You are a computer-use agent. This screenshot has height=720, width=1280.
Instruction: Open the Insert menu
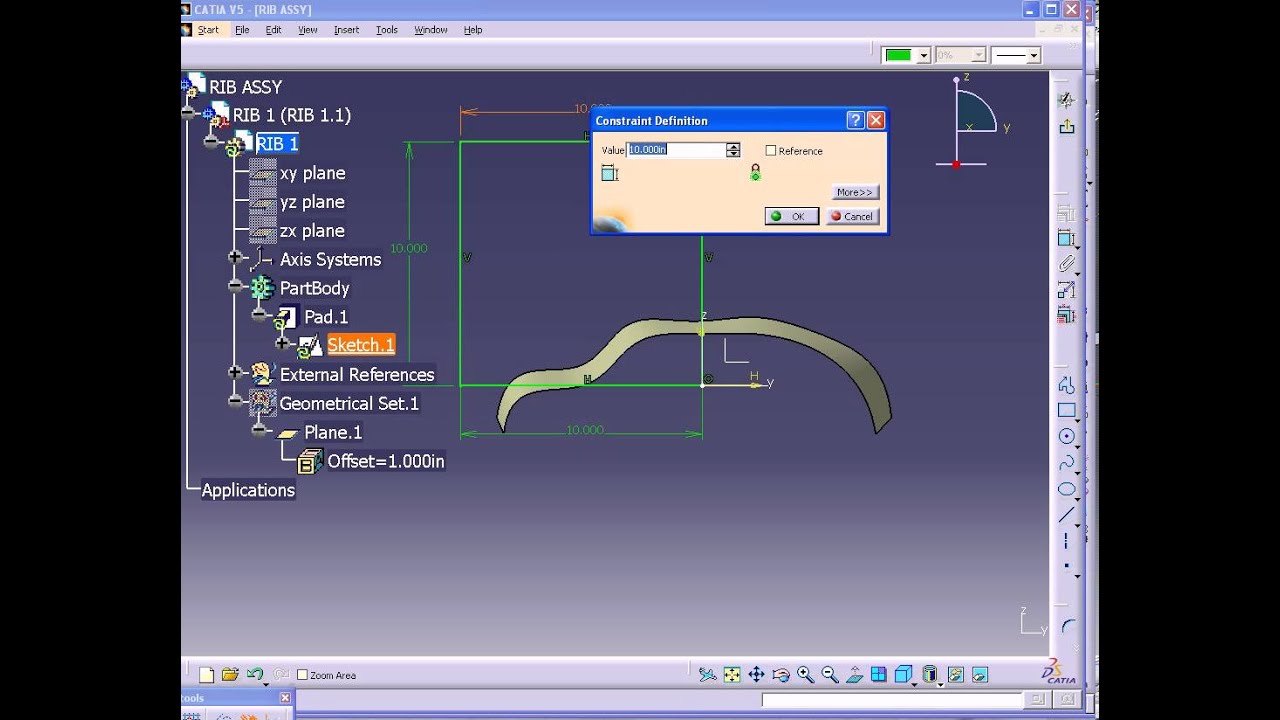346,30
